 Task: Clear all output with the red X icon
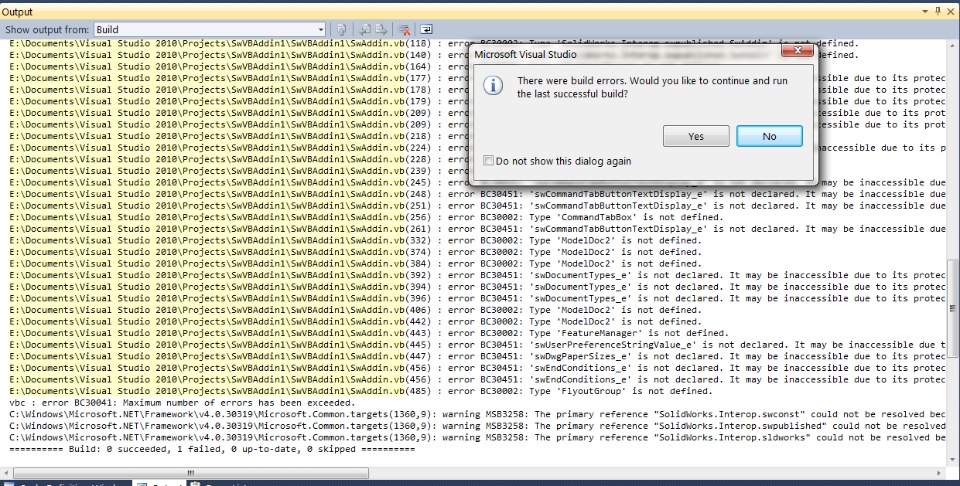(403, 29)
